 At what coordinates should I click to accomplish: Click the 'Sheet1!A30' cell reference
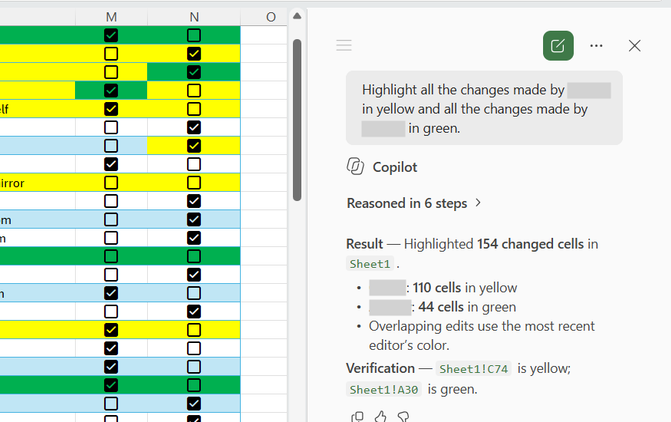(384, 389)
